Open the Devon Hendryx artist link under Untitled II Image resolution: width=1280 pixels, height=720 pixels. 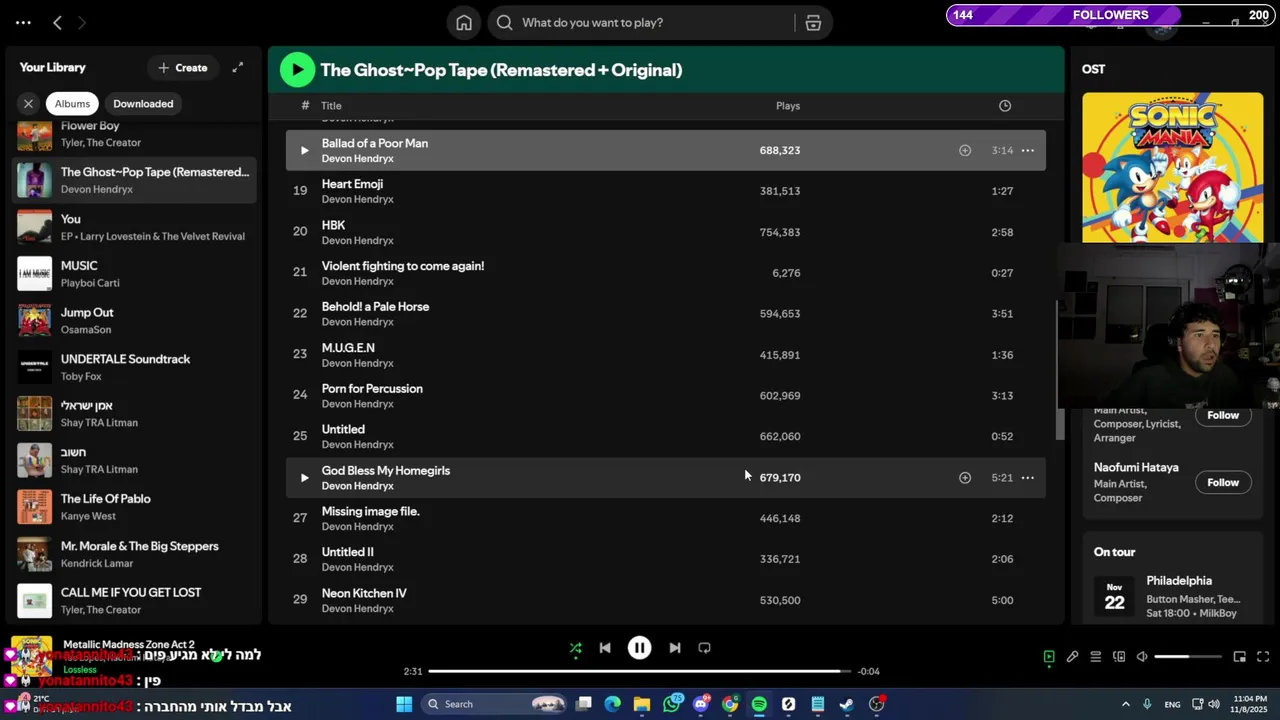click(357, 567)
